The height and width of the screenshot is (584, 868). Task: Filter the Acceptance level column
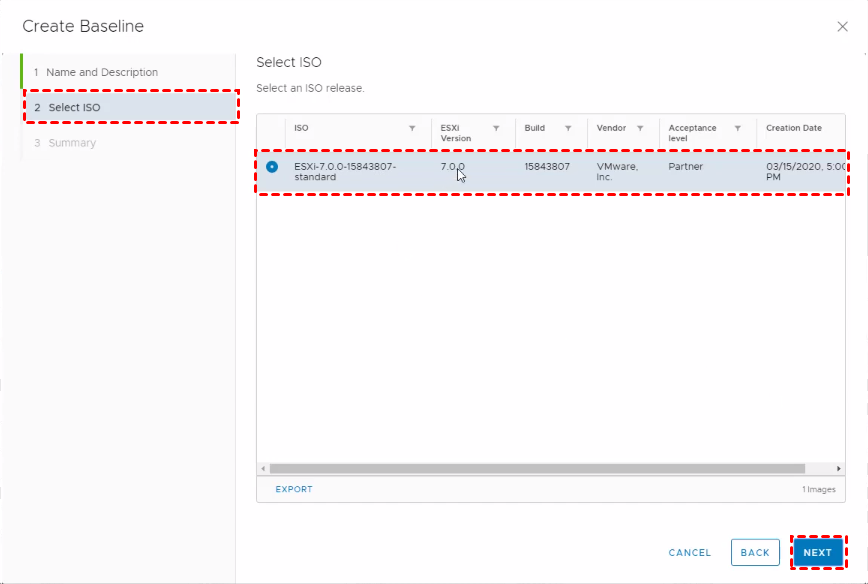pos(737,128)
